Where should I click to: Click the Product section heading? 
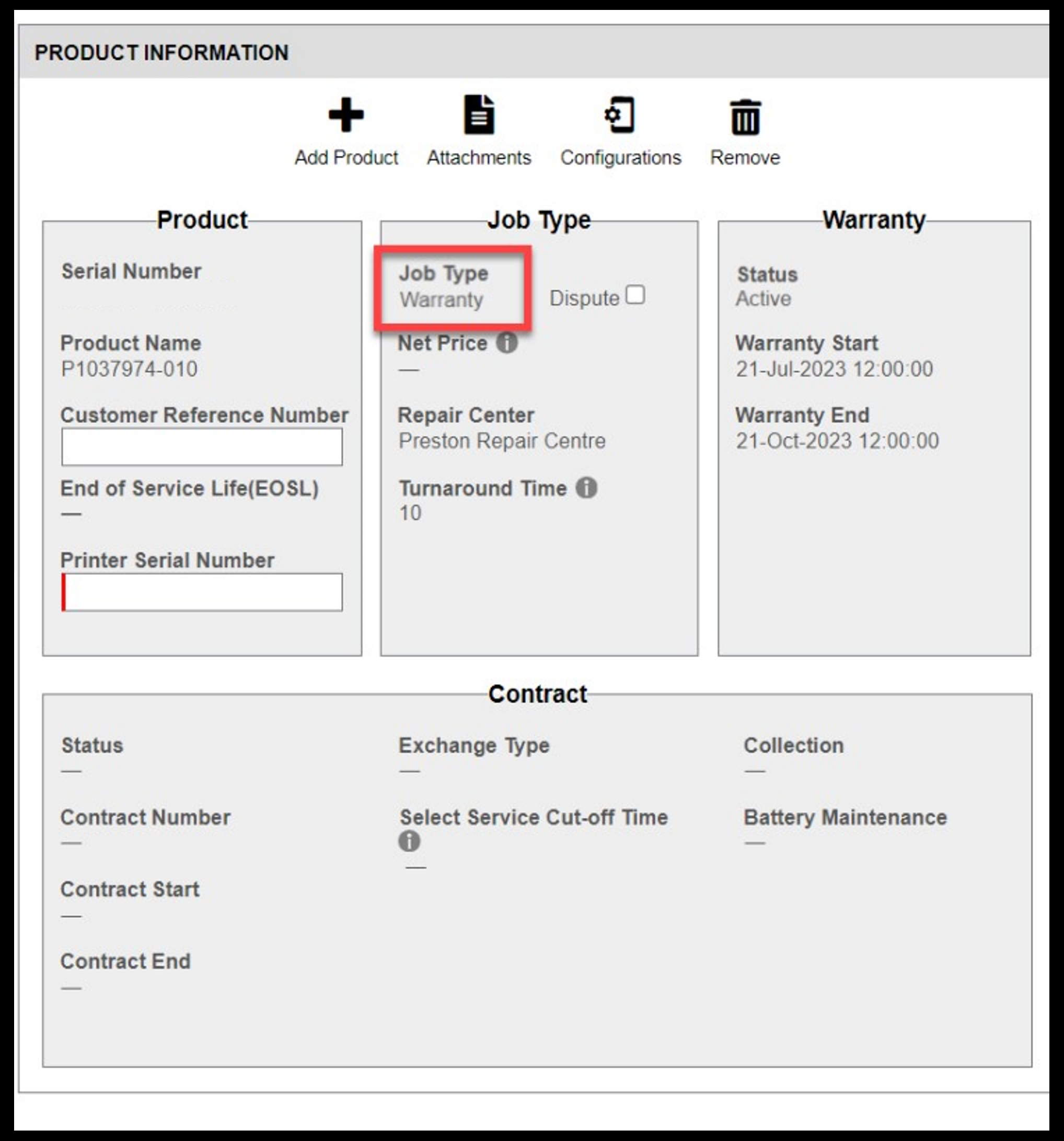click(x=202, y=220)
